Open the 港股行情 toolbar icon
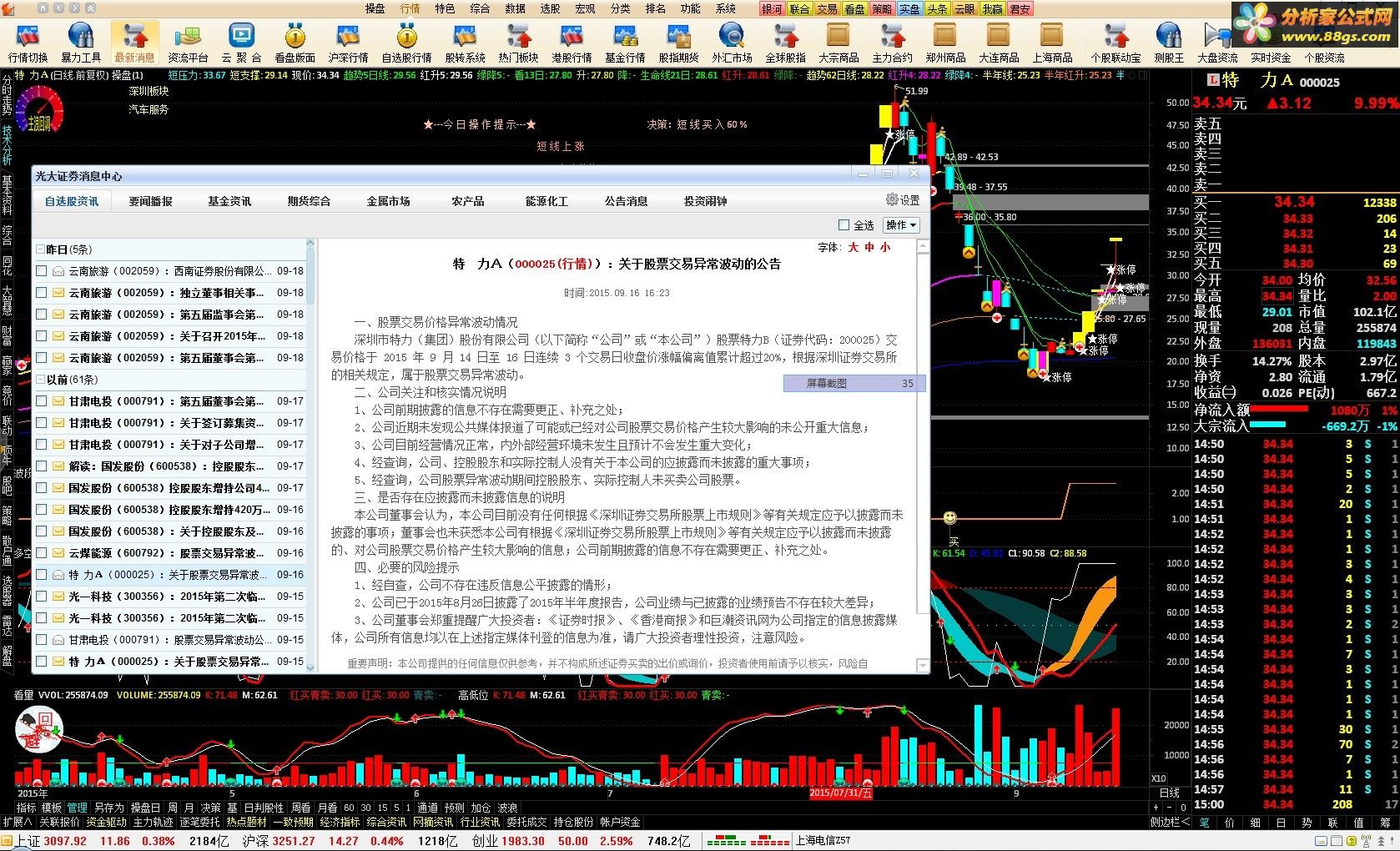The height and width of the screenshot is (851, 1400). (x=572, y=43)
